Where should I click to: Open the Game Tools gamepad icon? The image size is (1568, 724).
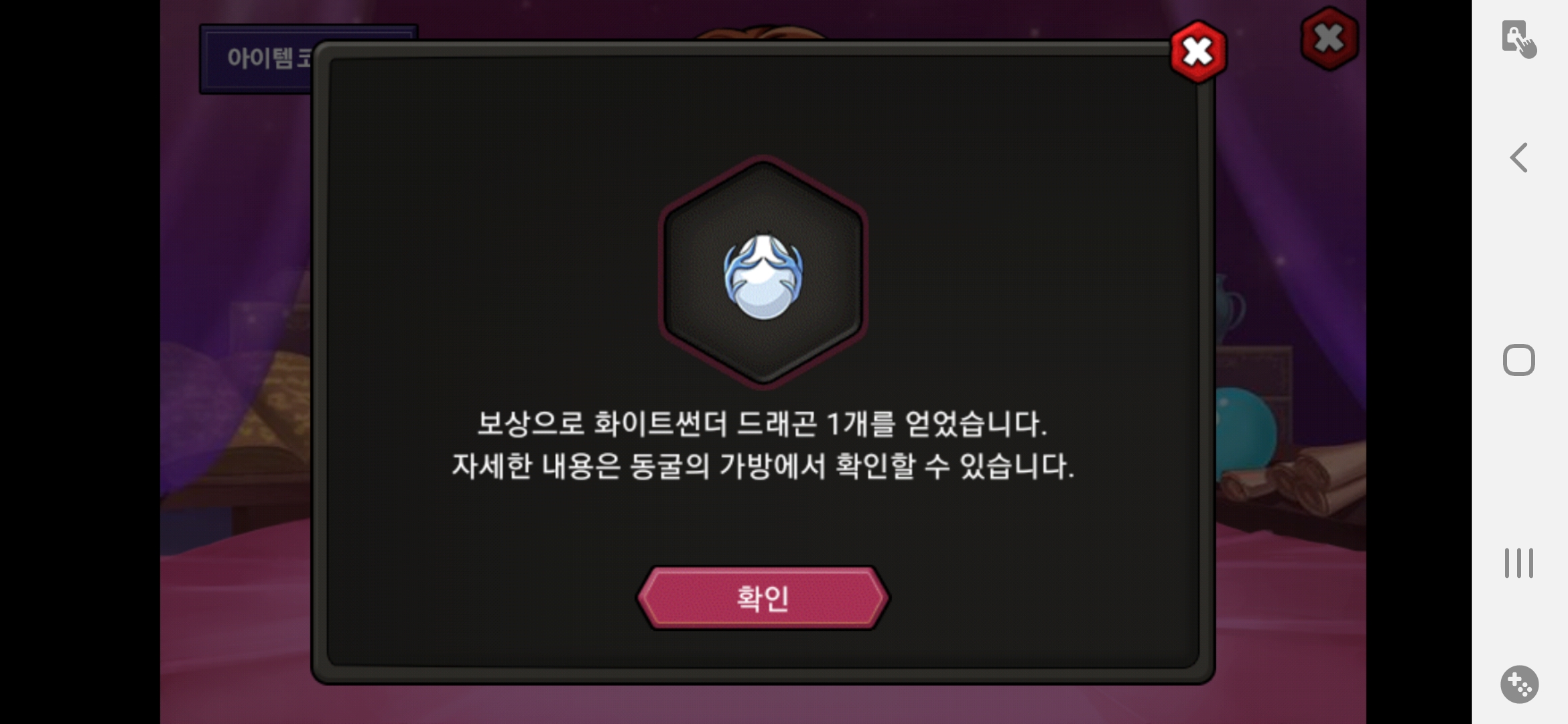pyautogui.click(x=1519, y=684)
